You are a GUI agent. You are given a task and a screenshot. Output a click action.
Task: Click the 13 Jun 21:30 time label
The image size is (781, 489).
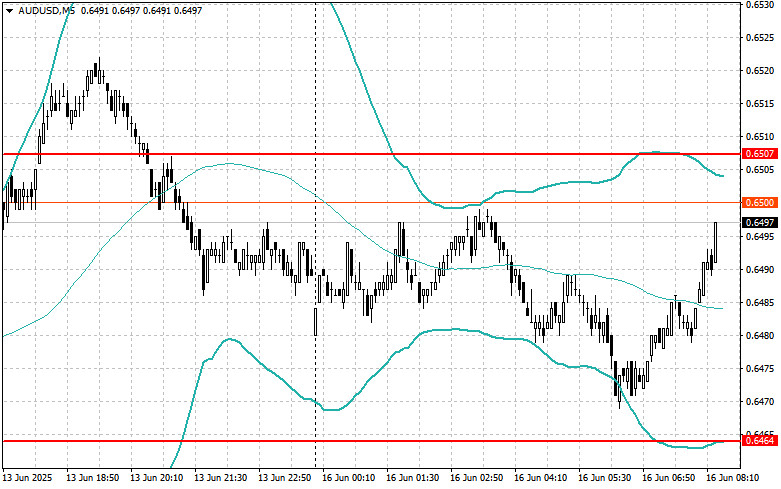click(x=221, y=478)
